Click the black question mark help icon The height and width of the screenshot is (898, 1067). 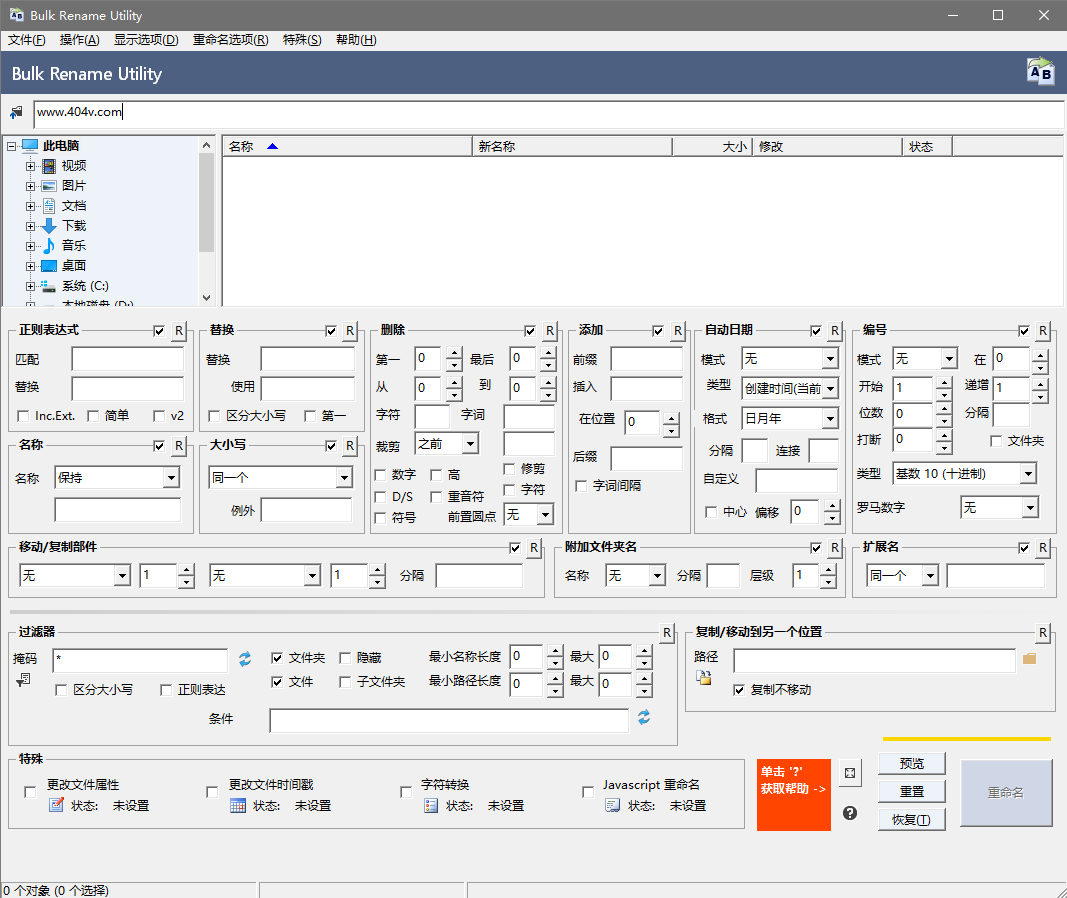coord(850,813)
